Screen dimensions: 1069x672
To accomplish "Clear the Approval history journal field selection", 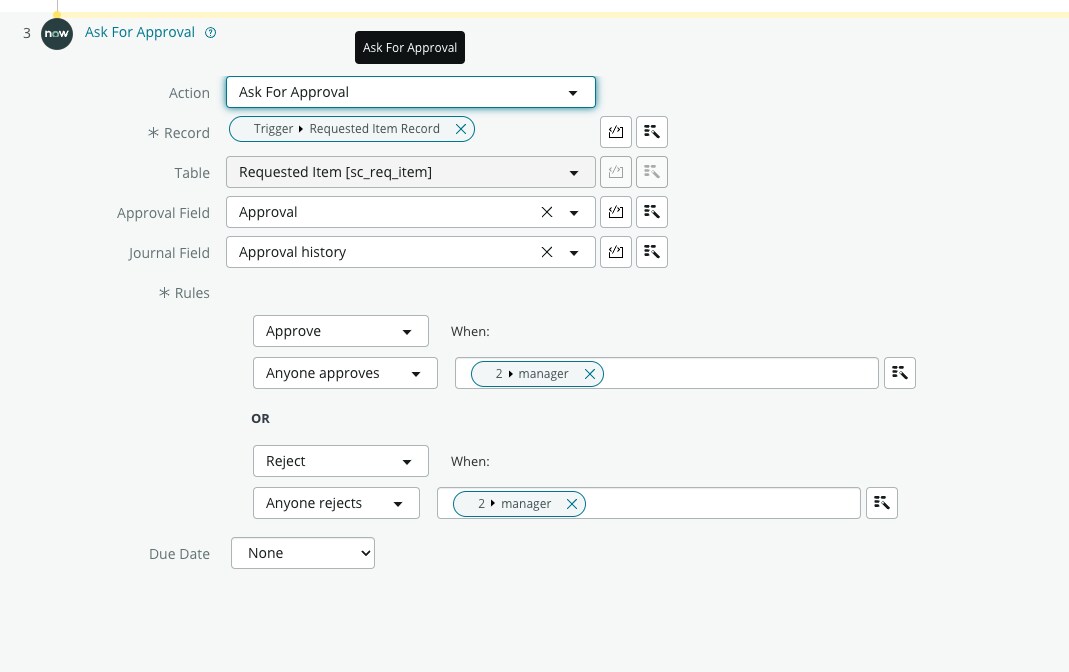I will [x=546, y=251].
